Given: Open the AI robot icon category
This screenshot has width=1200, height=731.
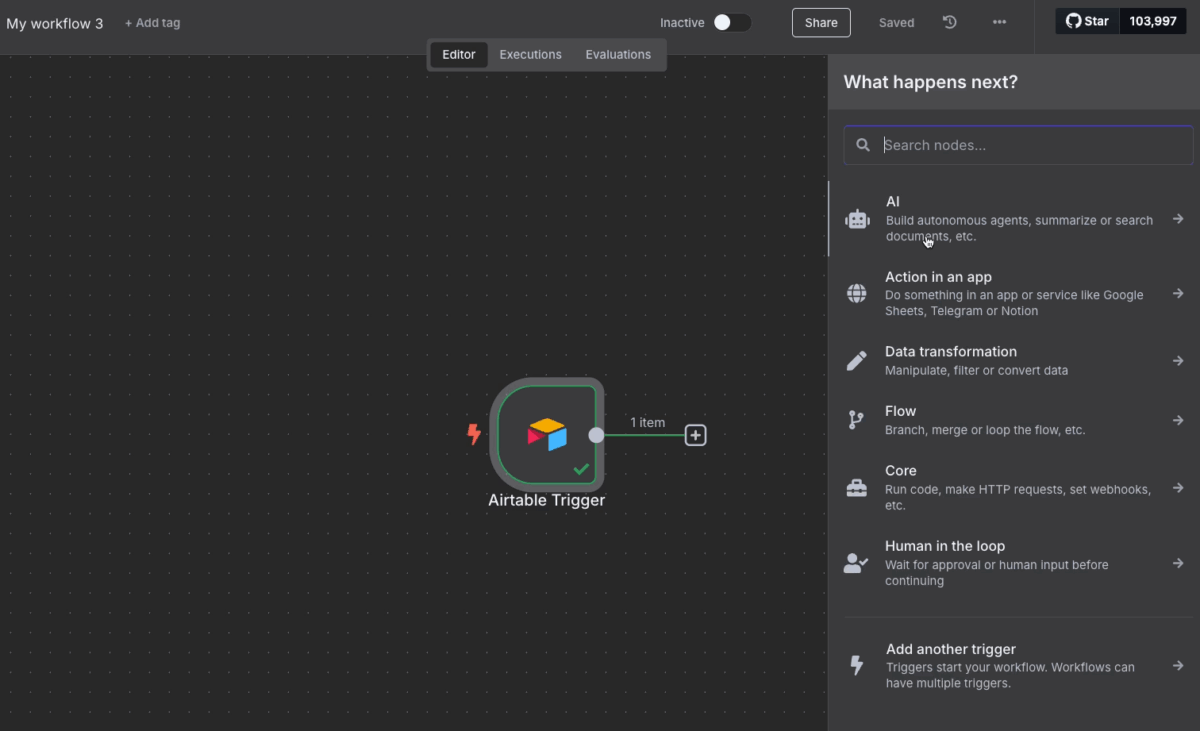Looking at the screenshot, I should [x=857, y=219].
